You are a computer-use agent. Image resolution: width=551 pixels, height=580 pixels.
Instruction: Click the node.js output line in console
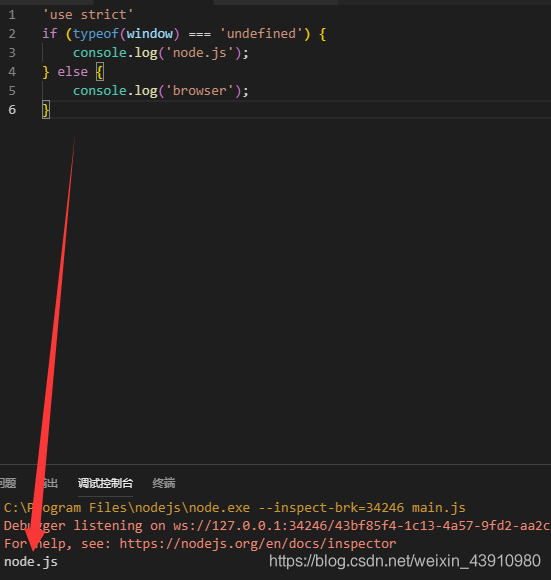click(31, 562)
